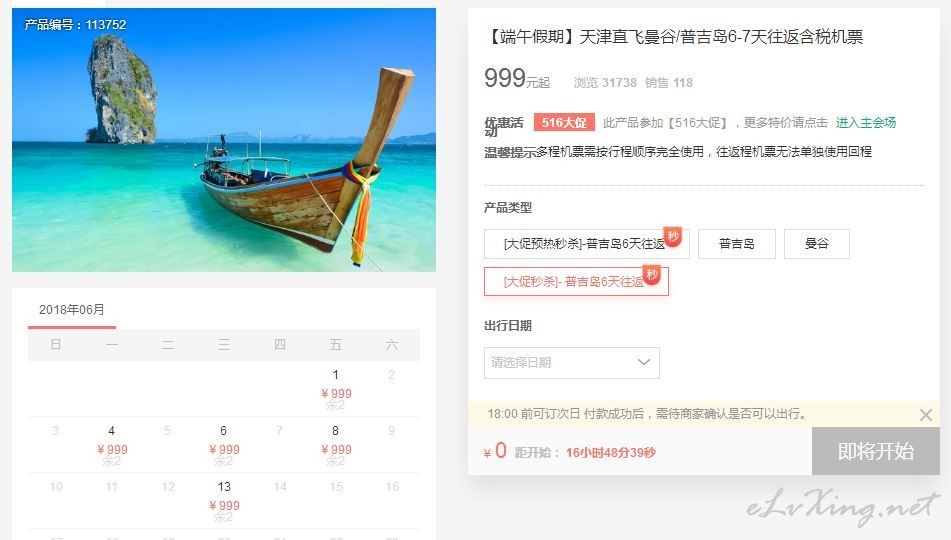Pick June 8 priced ¥999 in calendar
This screenshot has height=540, width=951.
click(x=335, y=444)
